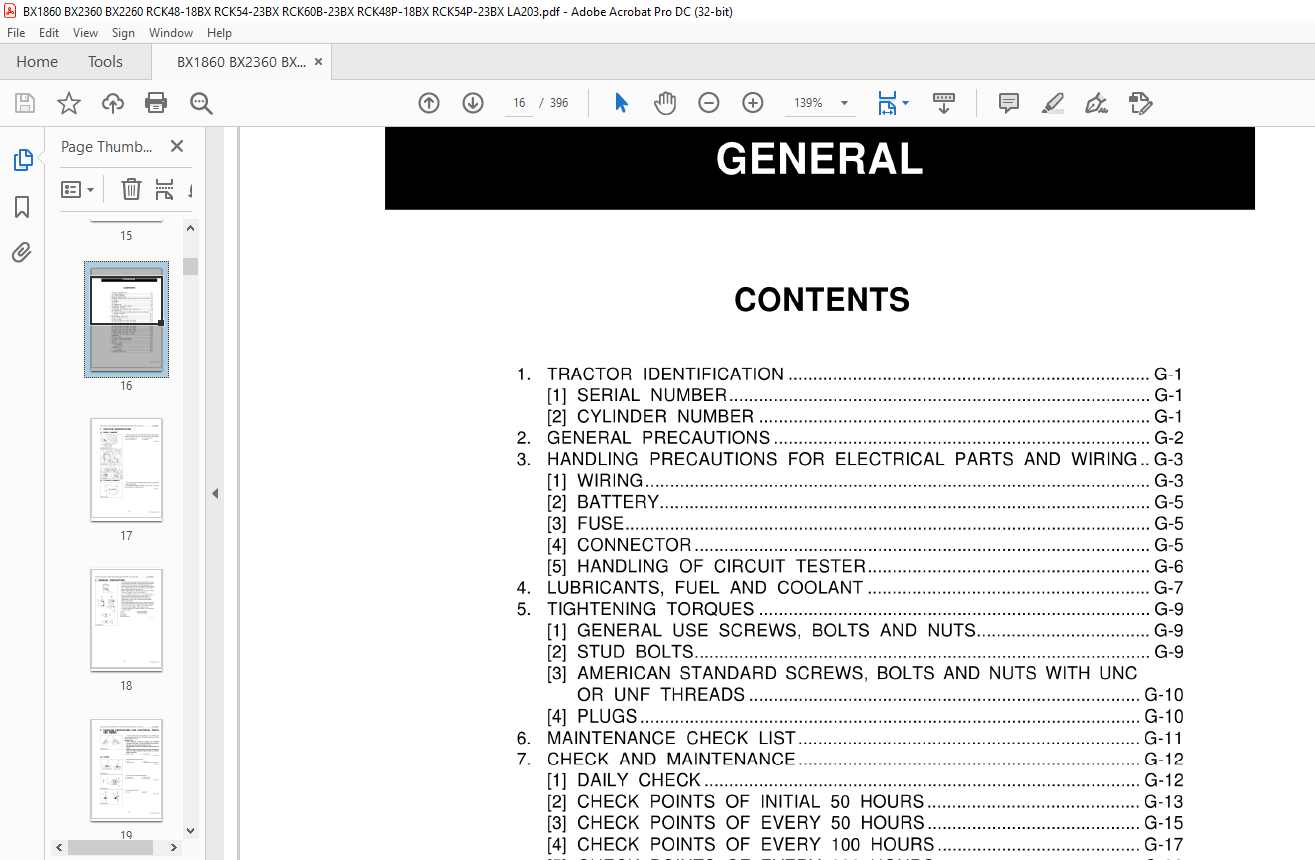The width and height of the screenshot is (1315, 860).
Task: Select page 19 thumbnail
Action: 126,770
